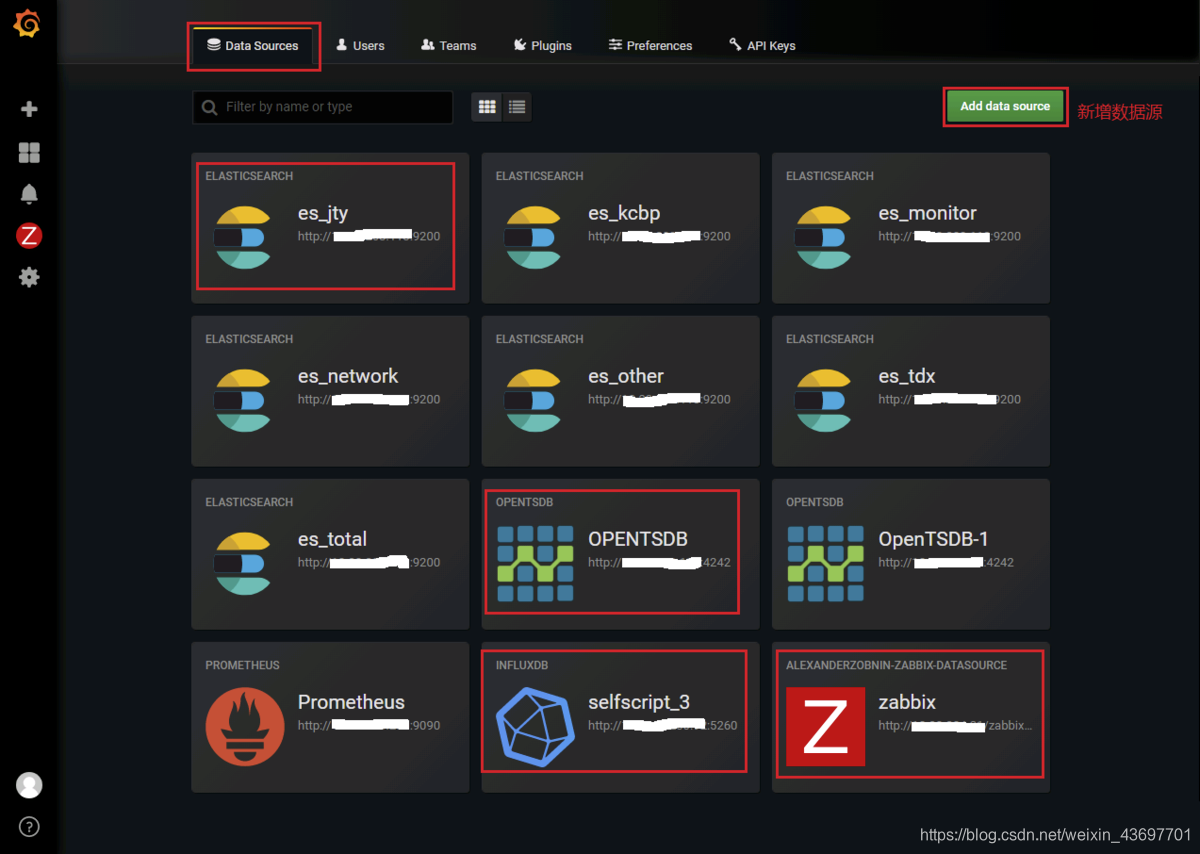
Task: Click the selfscript_3 InfluxDB logo
Action: (535, 727)
